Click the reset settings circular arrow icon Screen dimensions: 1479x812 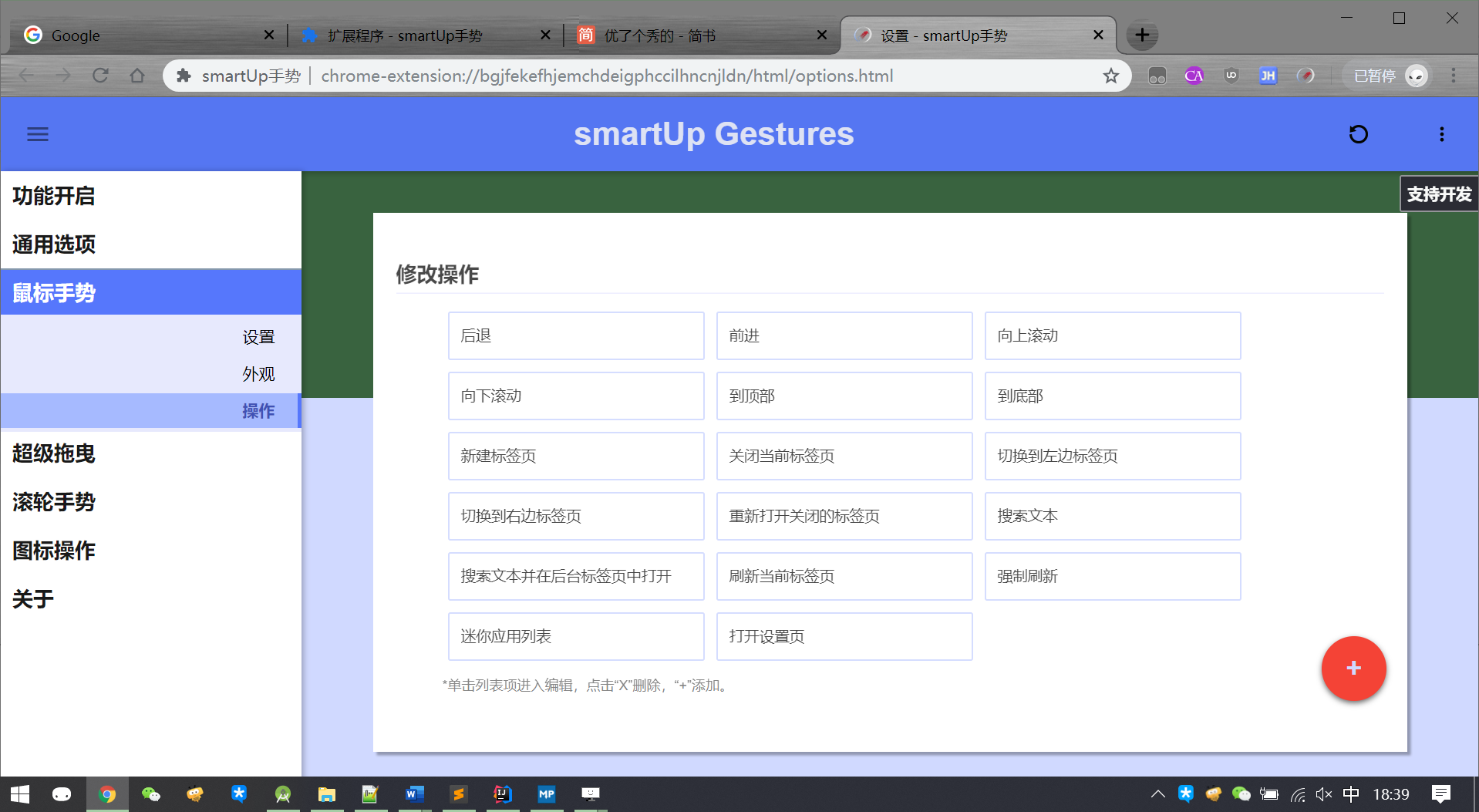[x=1358, y=133]
